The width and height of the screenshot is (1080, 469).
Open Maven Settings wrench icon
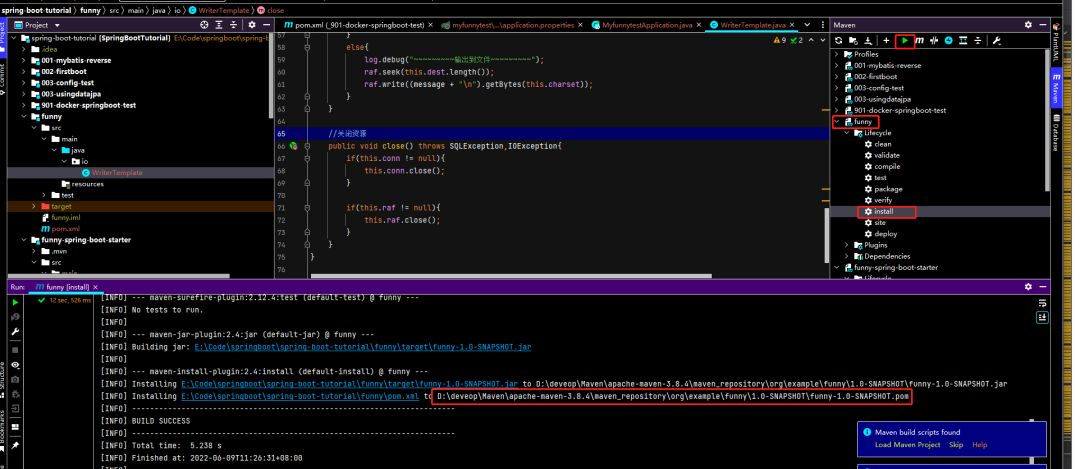(996, 40)
